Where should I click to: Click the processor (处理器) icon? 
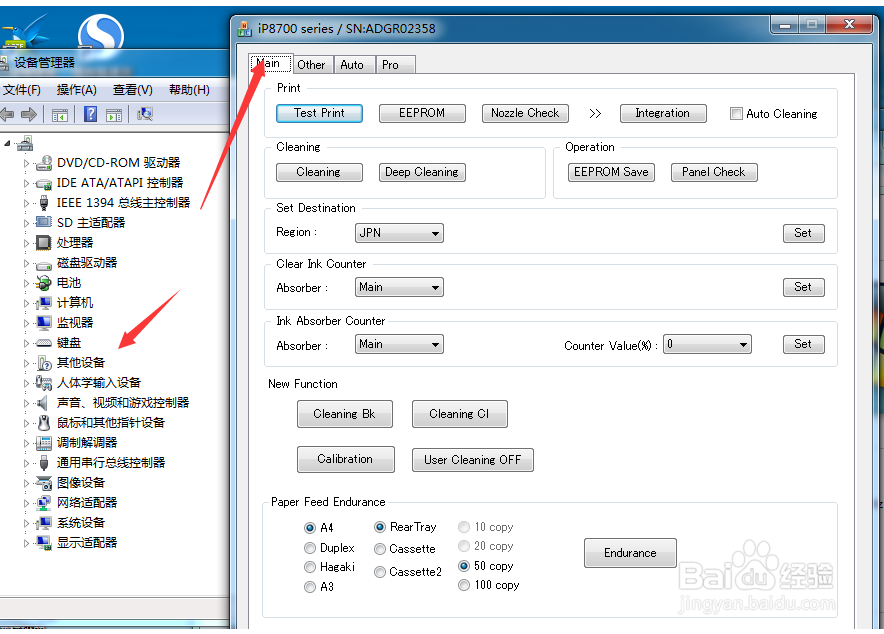(x=43, y=243)
